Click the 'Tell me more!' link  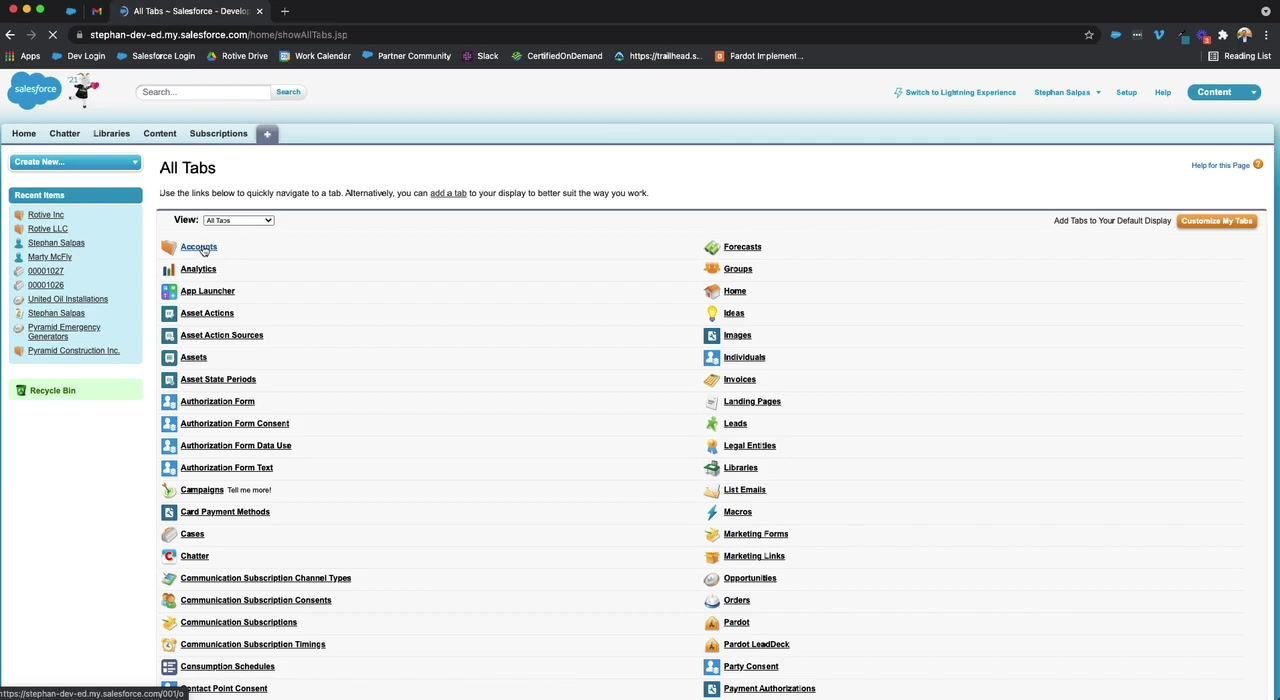249,490
